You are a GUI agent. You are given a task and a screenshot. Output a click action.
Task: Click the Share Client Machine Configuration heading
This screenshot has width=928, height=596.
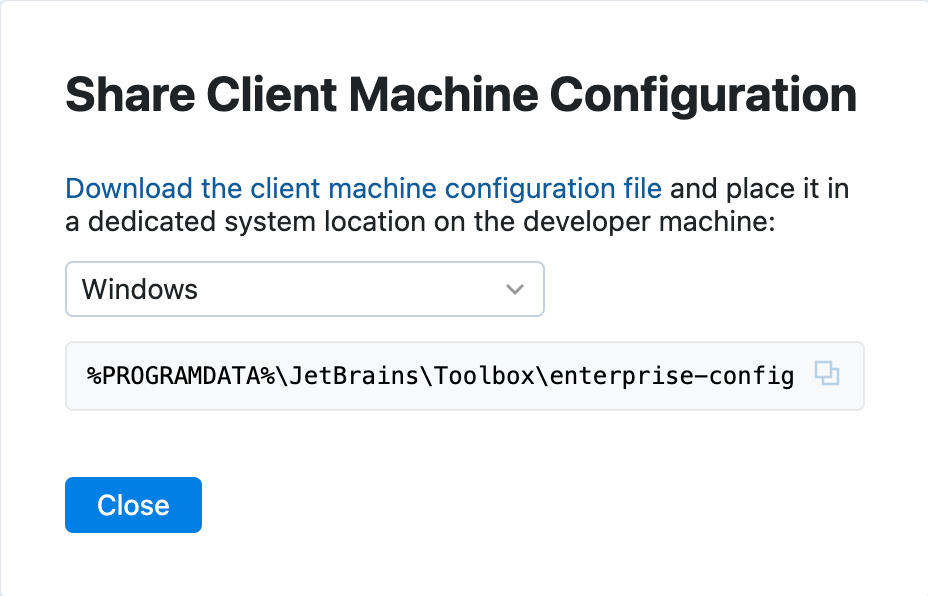click(x=460, y=94)
